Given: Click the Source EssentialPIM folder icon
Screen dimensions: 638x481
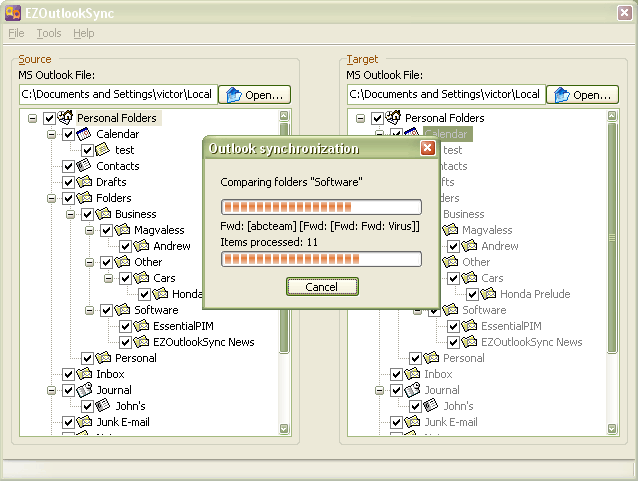Looking at the screenshot, I should 141,326.
